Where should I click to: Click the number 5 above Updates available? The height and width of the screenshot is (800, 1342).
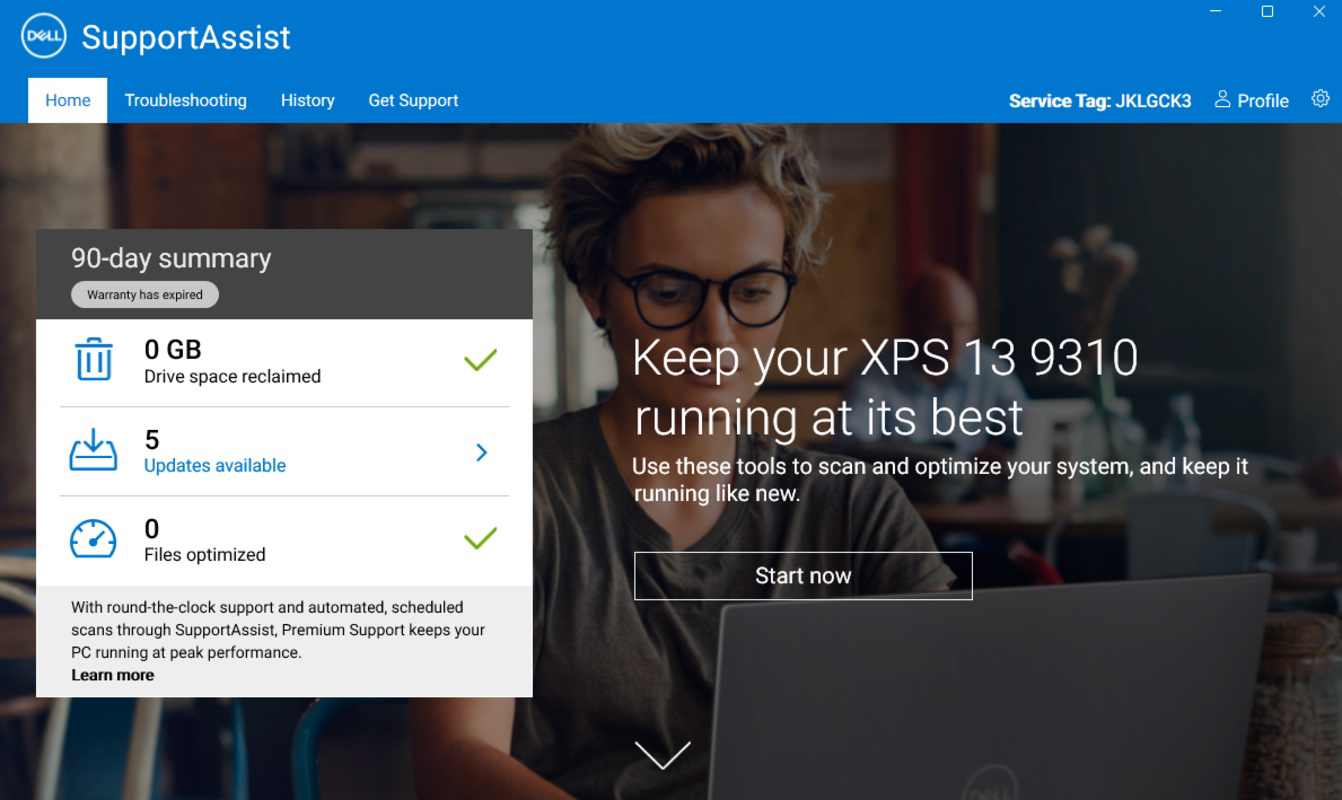pyautogui.click(x=152, y=440)
